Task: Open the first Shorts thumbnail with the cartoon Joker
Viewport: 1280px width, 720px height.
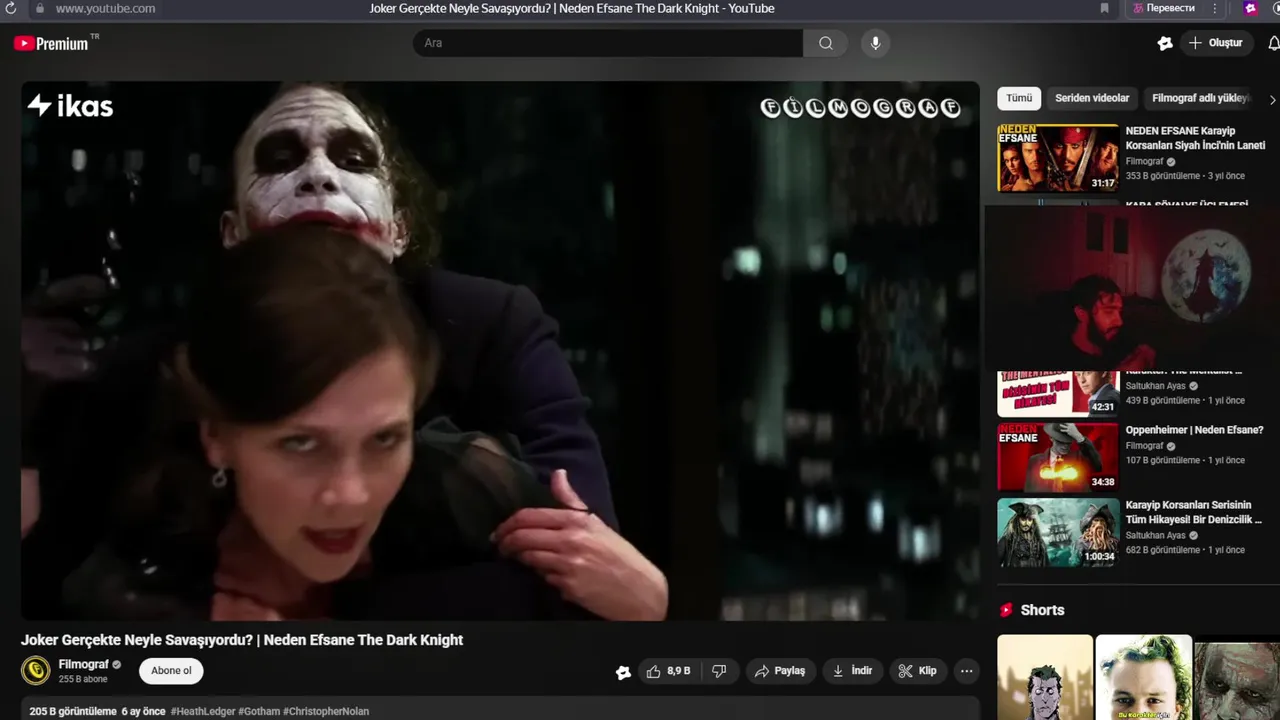Action: pyautogui.click(x=1045, y=677)
